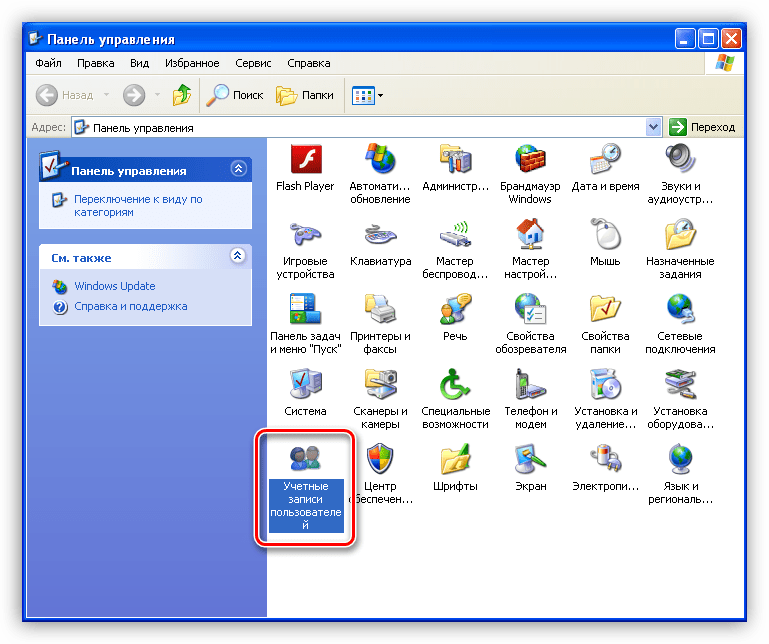Open Принтеры и факсы icon
This screenshot has height=644, width=769.
click(x=380, y=310)
